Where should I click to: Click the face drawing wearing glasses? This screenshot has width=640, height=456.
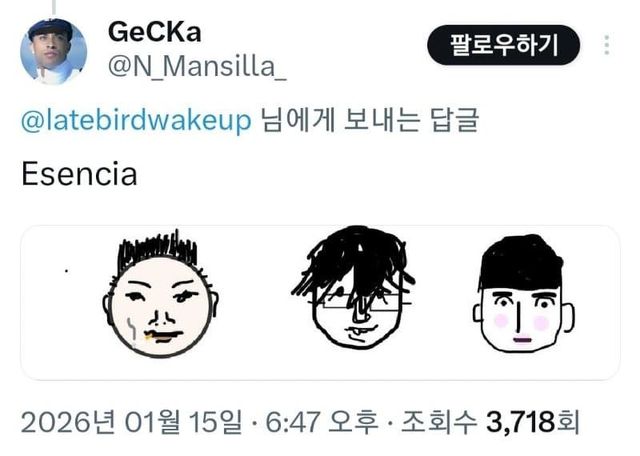click(x=353, y=287)
